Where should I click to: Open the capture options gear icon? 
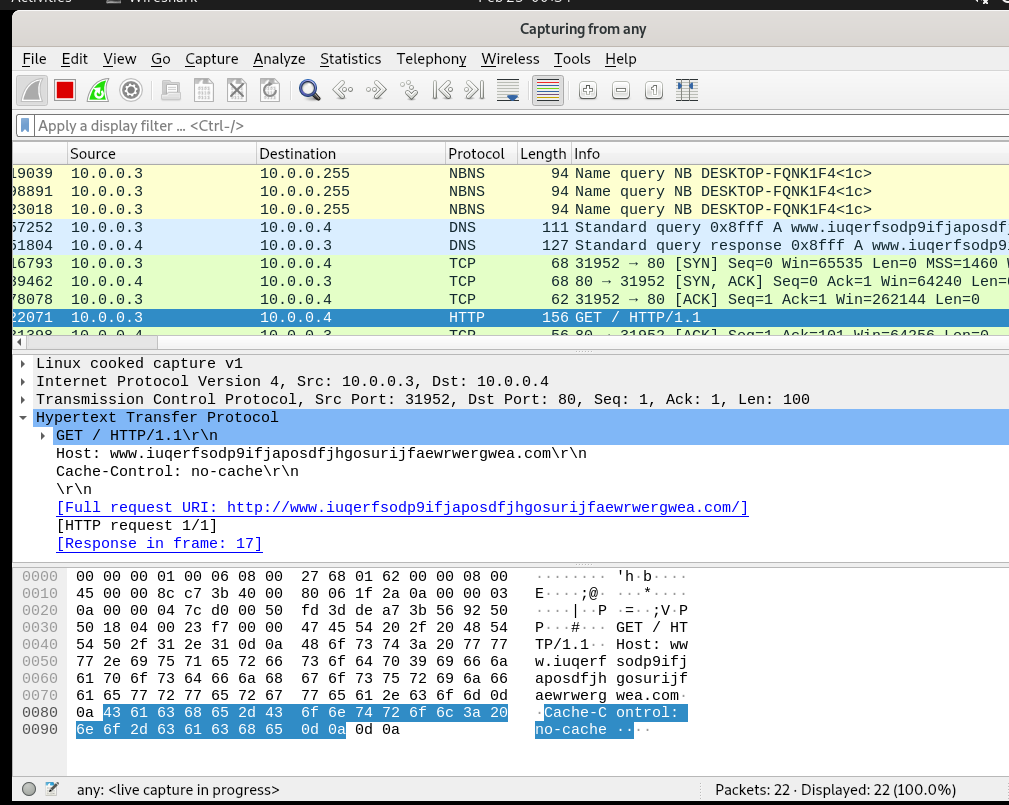pyautogui.click(x=130, y=90)
